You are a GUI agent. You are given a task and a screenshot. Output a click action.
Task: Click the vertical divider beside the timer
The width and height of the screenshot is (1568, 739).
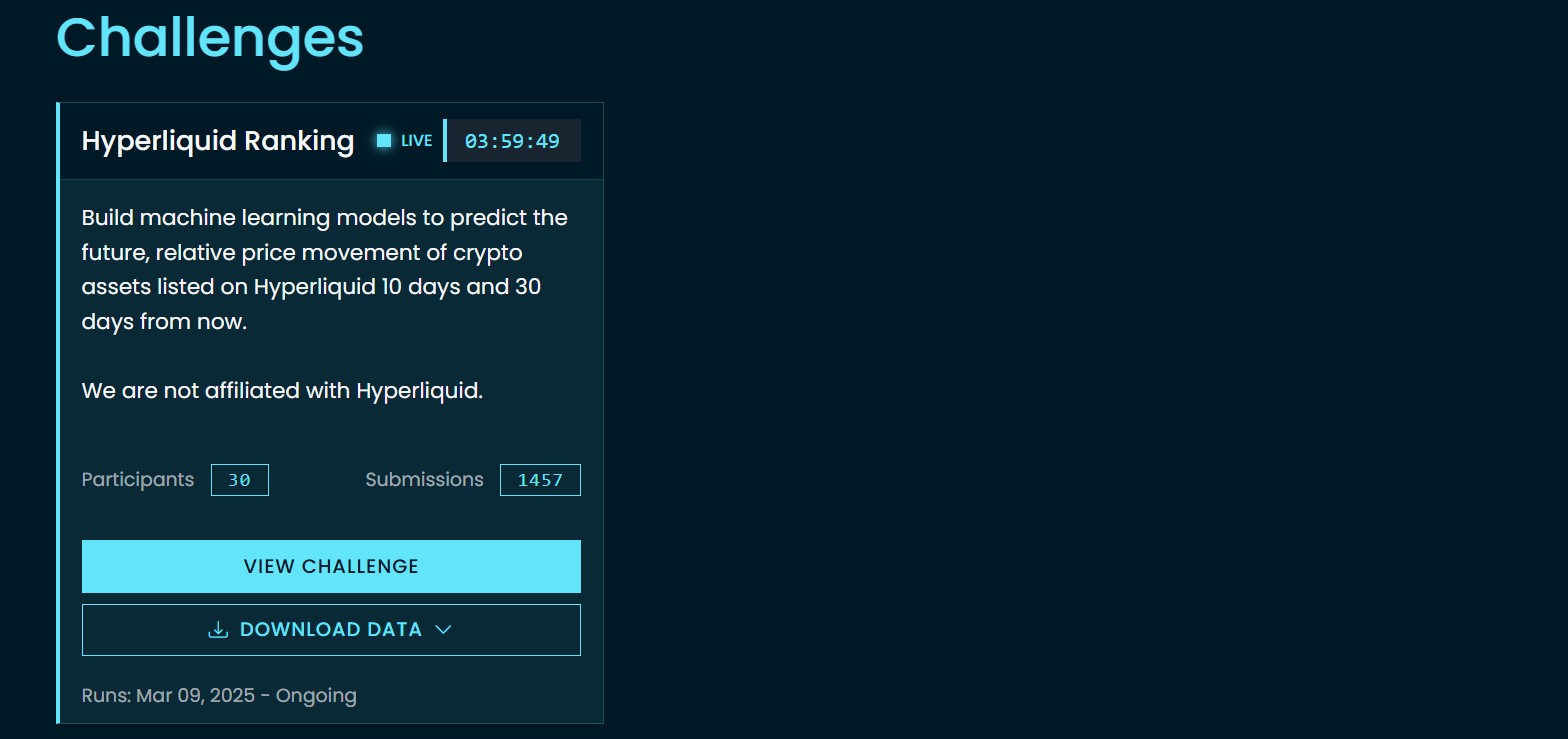click(x=445, y=141)
